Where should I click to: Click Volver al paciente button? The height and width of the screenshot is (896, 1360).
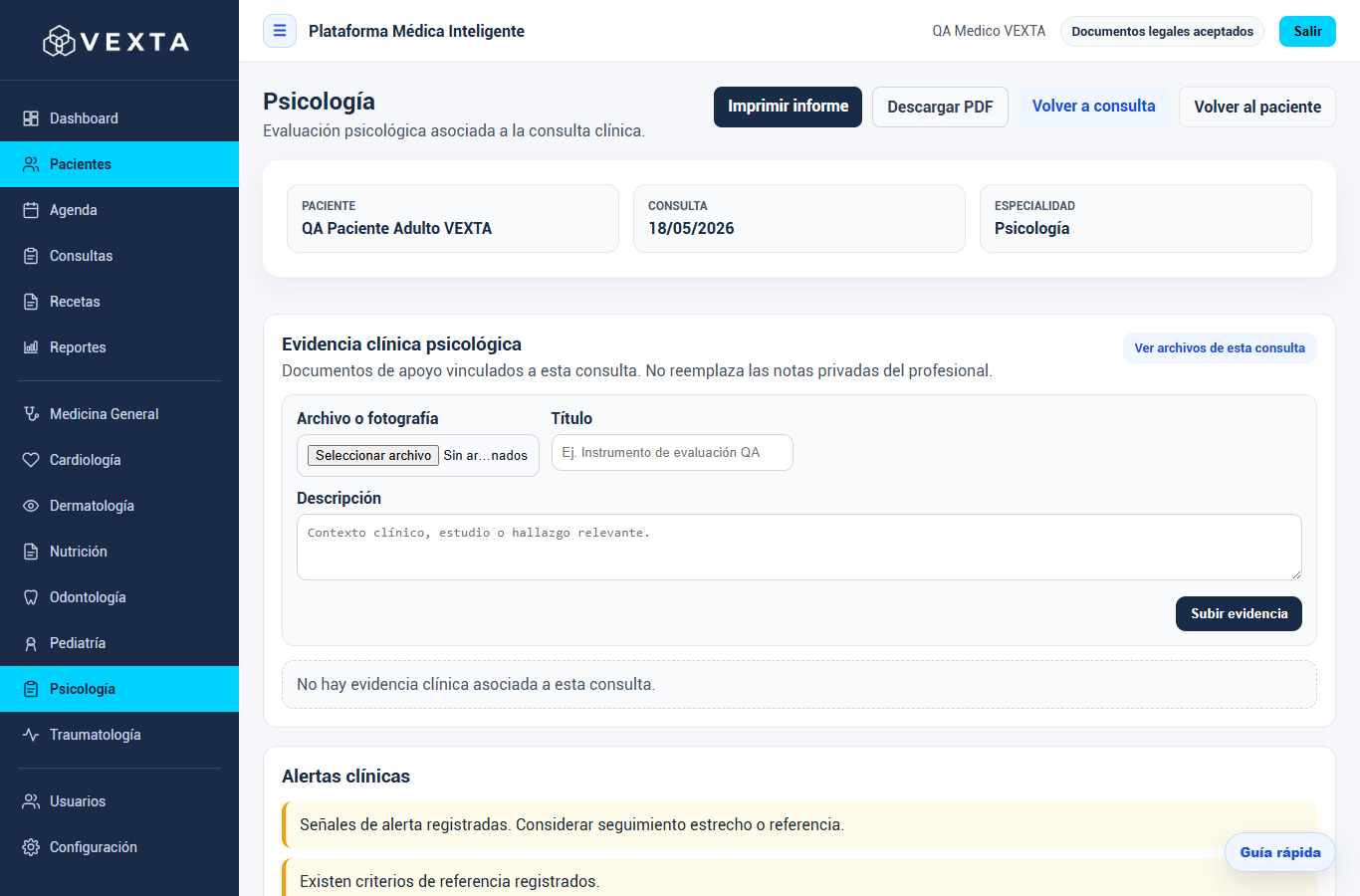[x=1257, y=107]
